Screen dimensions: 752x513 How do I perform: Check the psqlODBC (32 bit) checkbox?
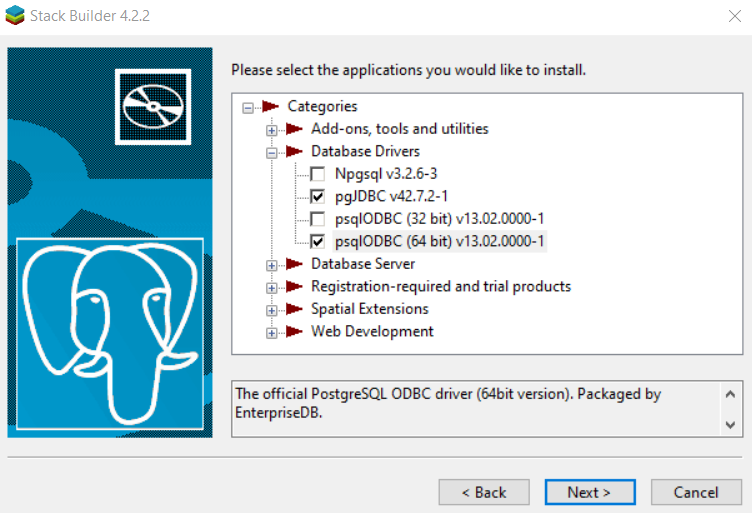tap(317, 219)
